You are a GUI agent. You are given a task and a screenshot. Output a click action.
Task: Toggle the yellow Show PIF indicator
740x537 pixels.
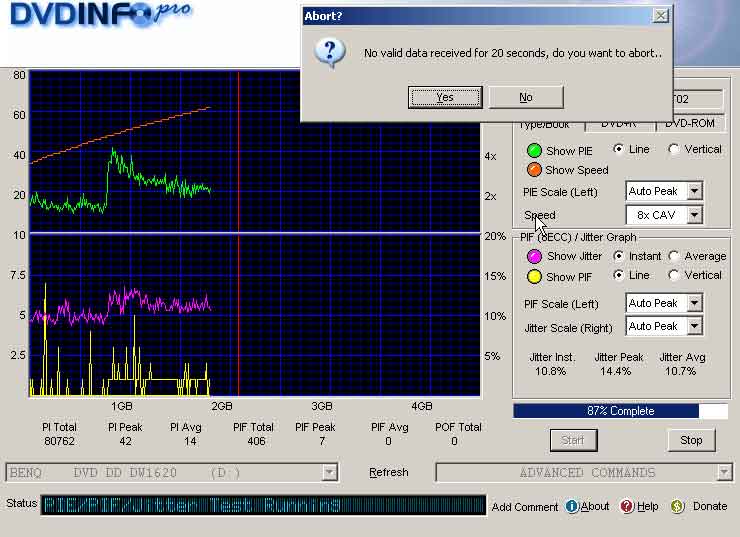pyautogui.click(x=534, y=277)
